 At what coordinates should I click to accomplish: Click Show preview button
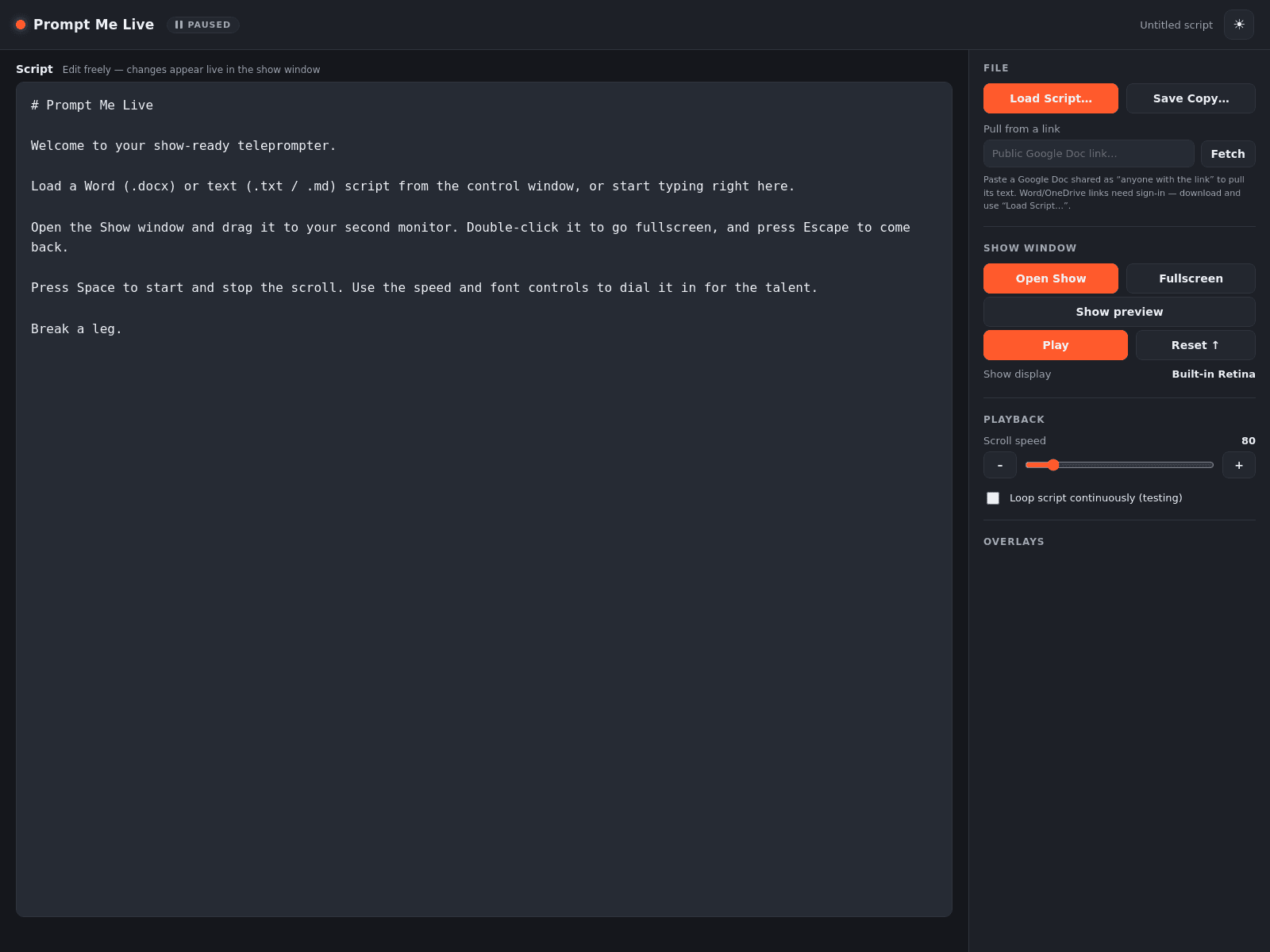[x=1119, y=312]
